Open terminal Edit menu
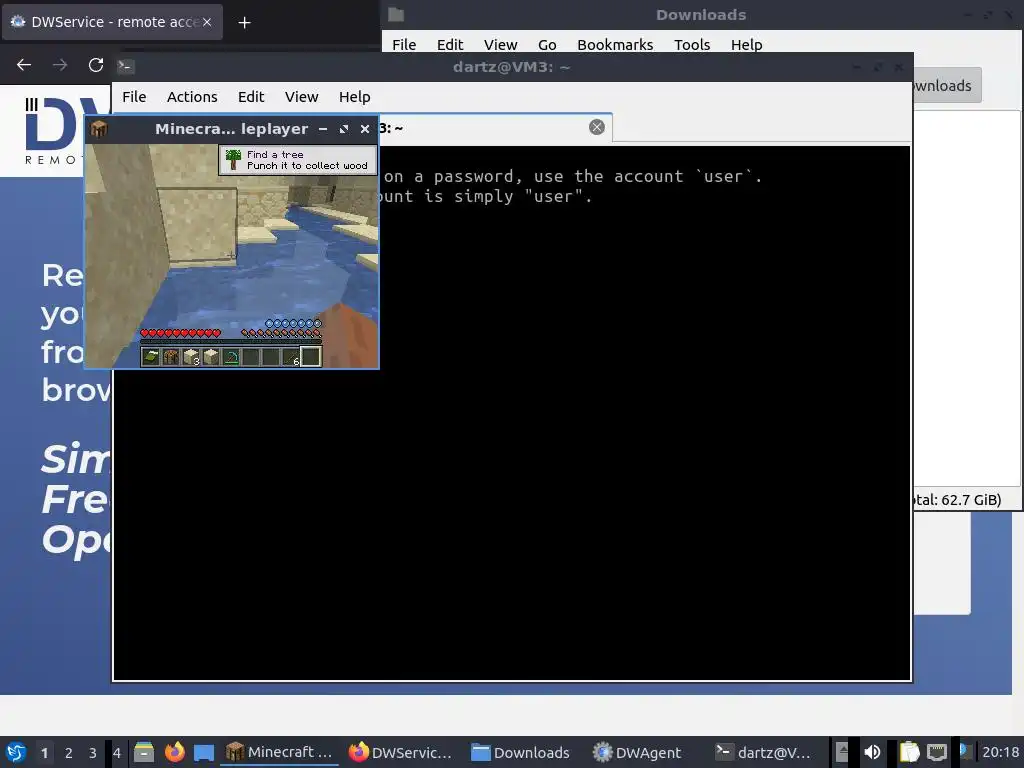1024x768 pixels. pos(251,97)
